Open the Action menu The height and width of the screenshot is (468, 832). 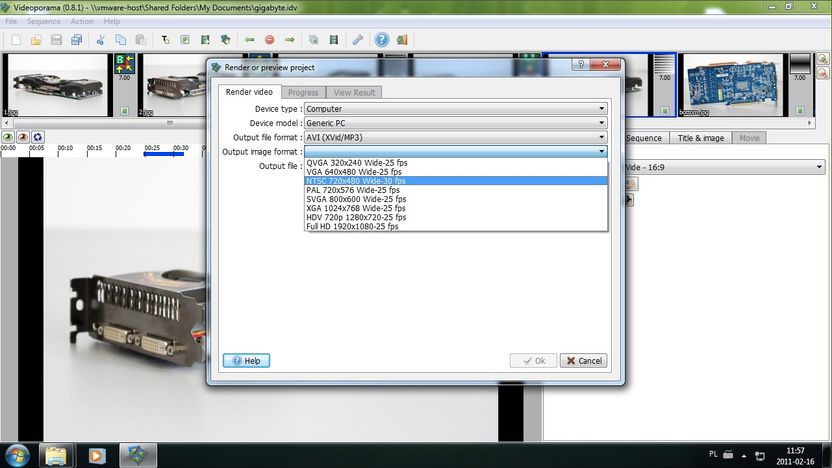[x=82, y=21]
